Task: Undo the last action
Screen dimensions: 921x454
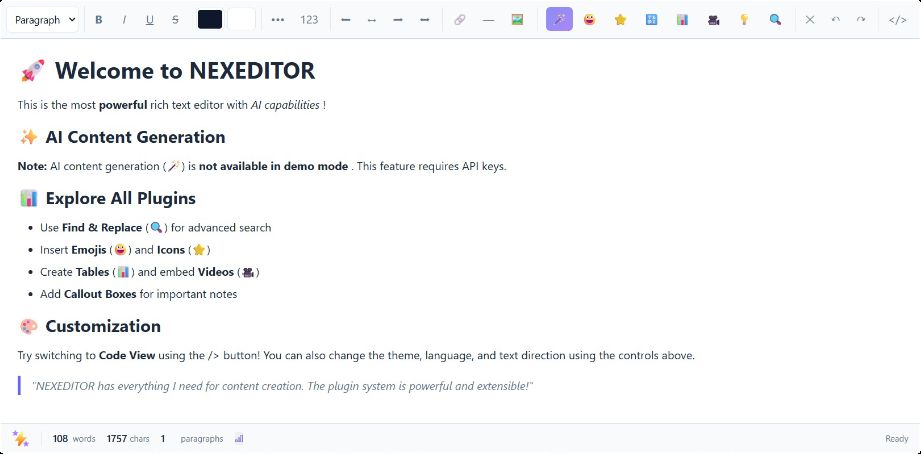Action: click(835, 19)
